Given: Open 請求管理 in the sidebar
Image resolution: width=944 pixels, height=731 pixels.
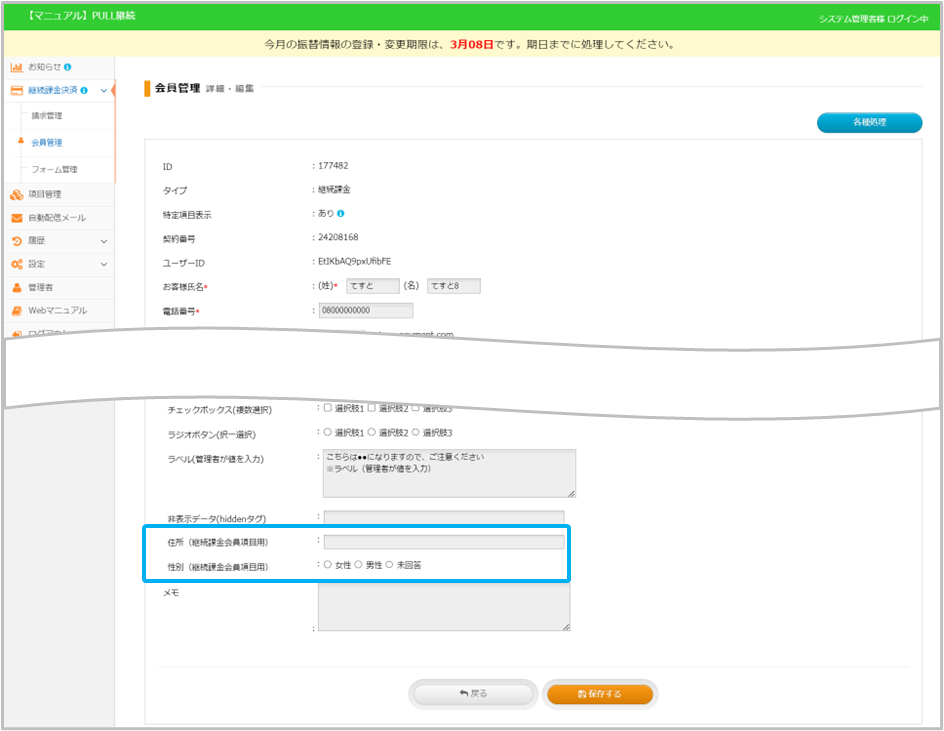Looking at the screenshot, I should click(47, 116).
